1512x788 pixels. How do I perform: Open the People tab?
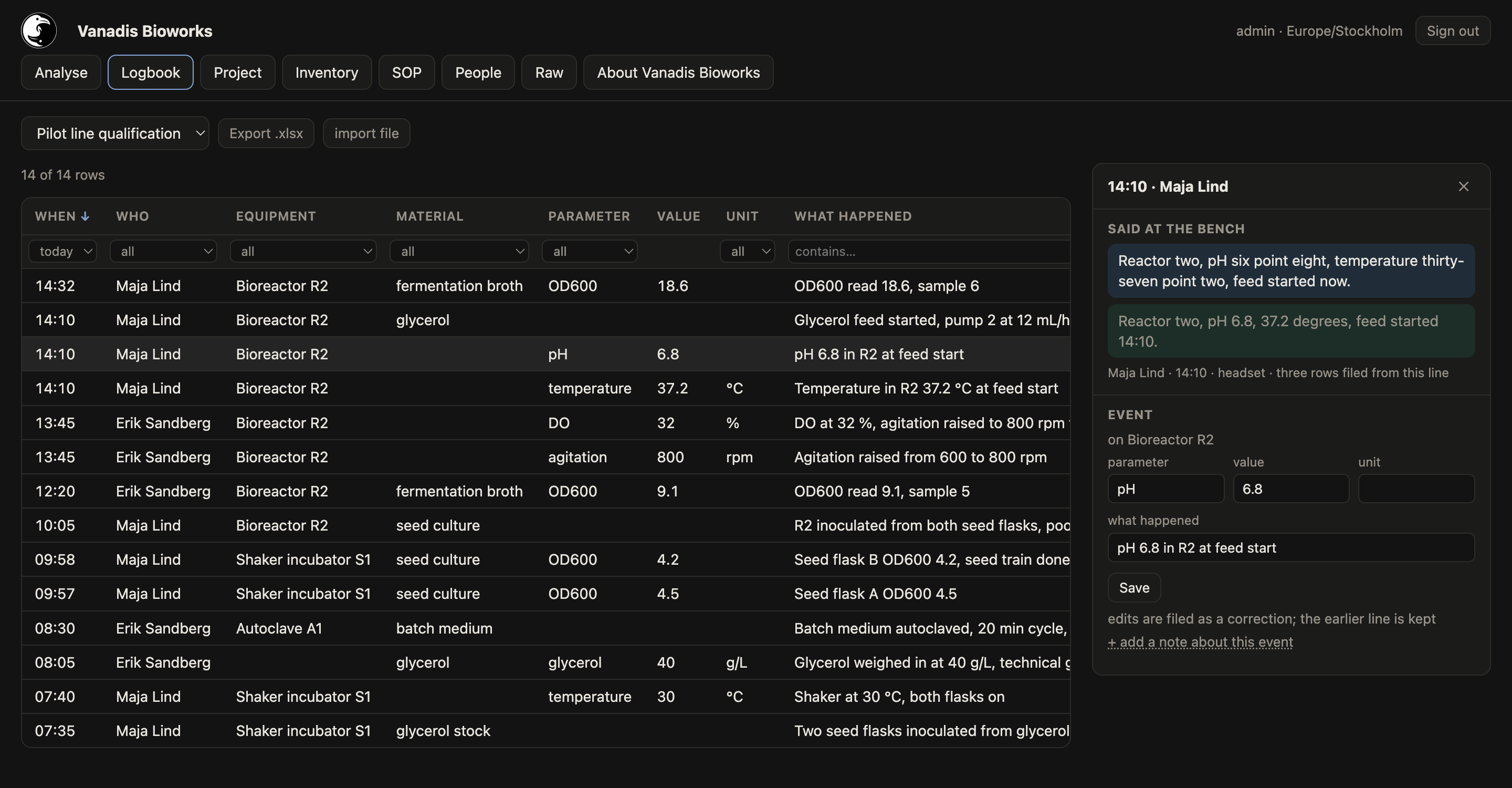pos(478,72)
